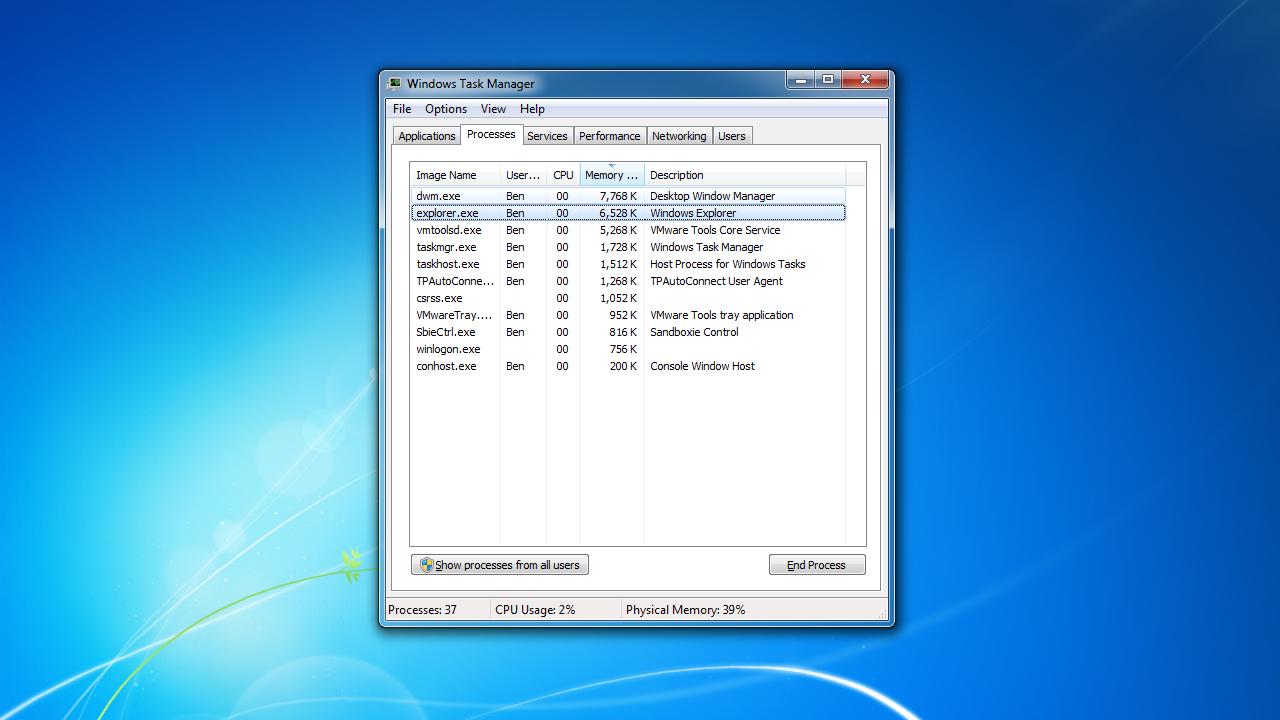Switch to the Users tab
Screen dimensions: 1280x720
(x=731, y=136)
